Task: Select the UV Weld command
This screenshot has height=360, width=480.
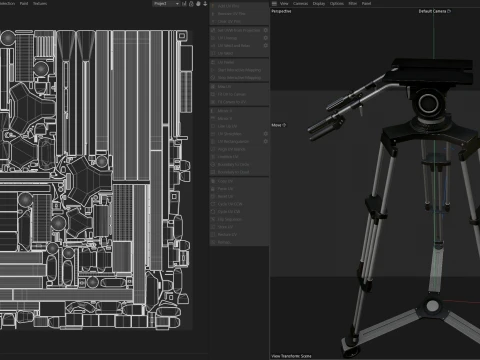Action: [239, 53]
